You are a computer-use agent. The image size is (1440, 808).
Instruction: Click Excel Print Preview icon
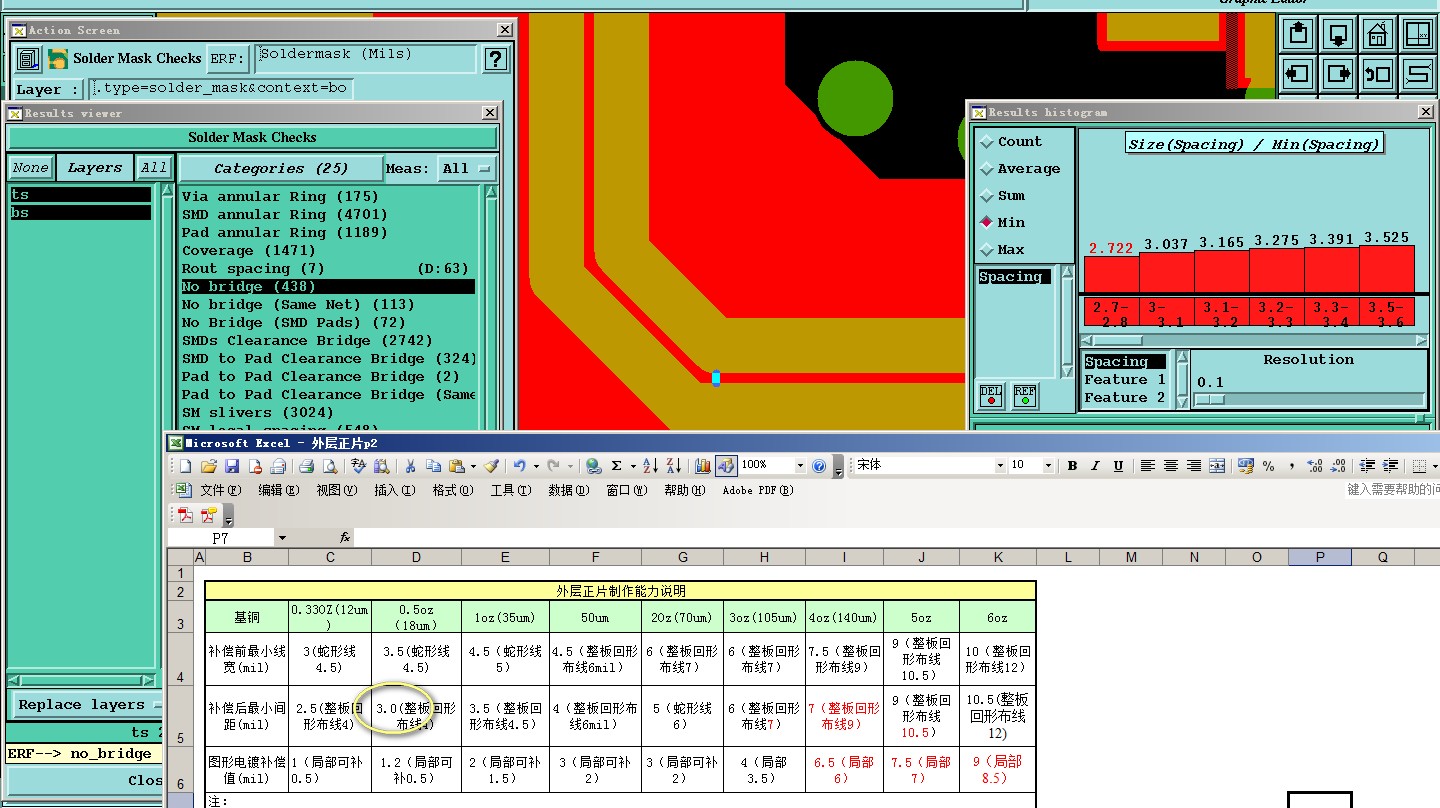(x=330, y=466)
